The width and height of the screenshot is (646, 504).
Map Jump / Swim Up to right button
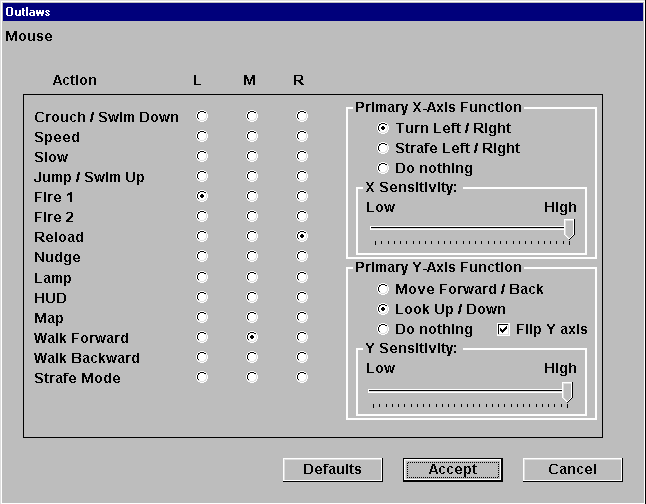pos(302,176)
